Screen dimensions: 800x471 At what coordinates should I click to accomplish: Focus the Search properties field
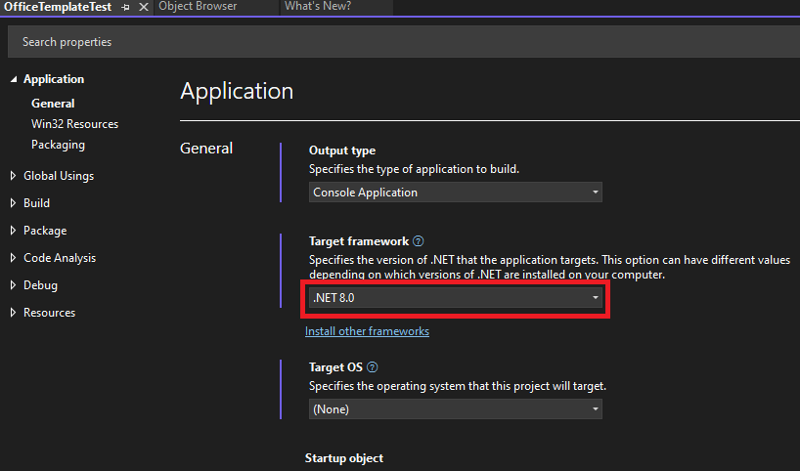click(x=404, y=42)
